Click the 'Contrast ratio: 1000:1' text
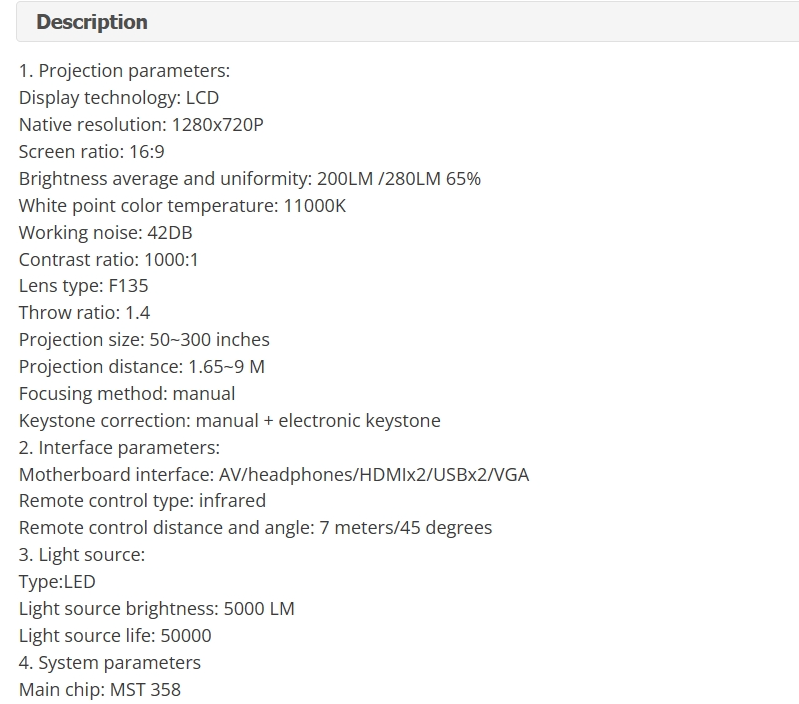 [109, 260]
